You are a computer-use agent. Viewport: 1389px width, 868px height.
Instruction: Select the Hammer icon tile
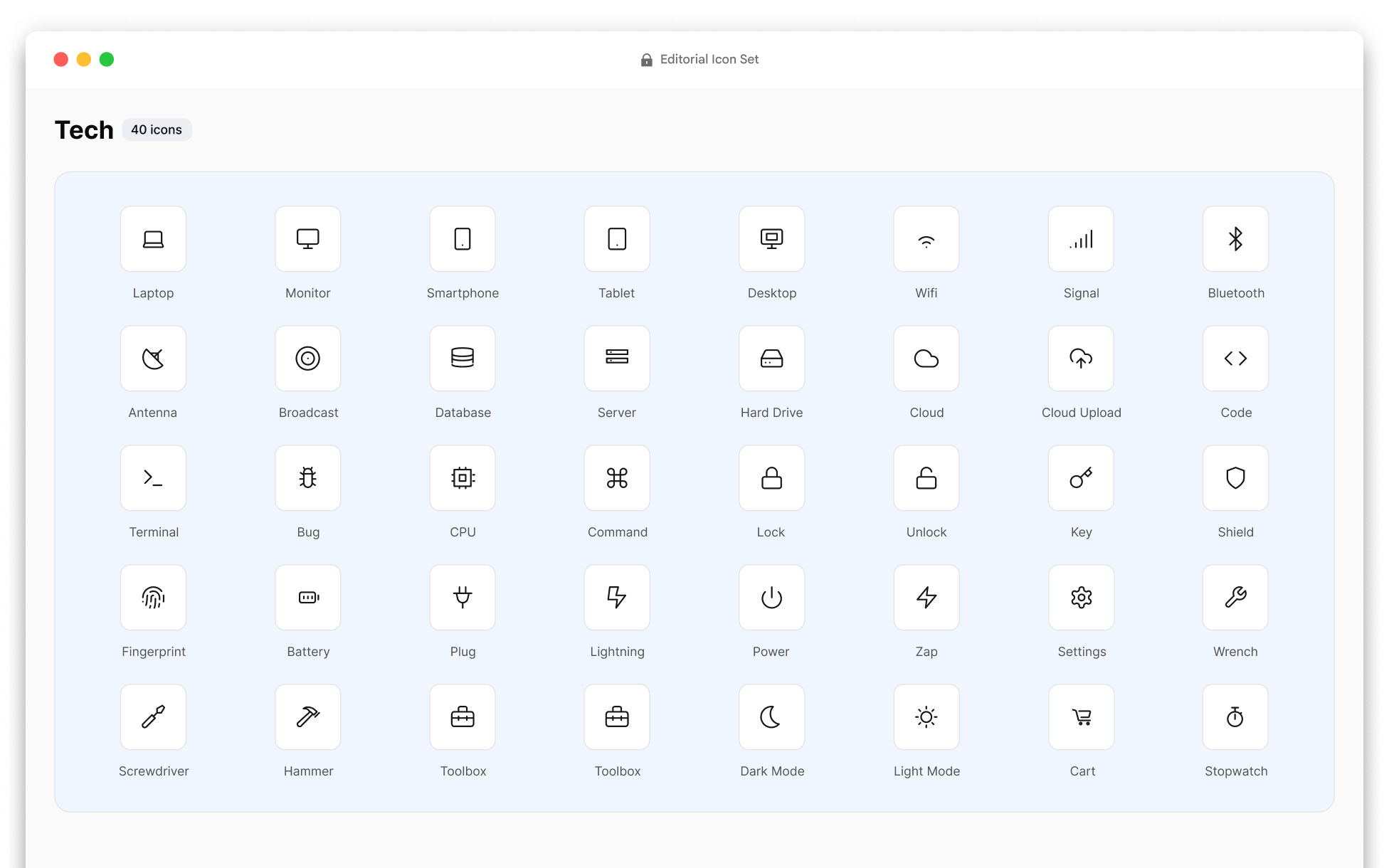[308, 717]
